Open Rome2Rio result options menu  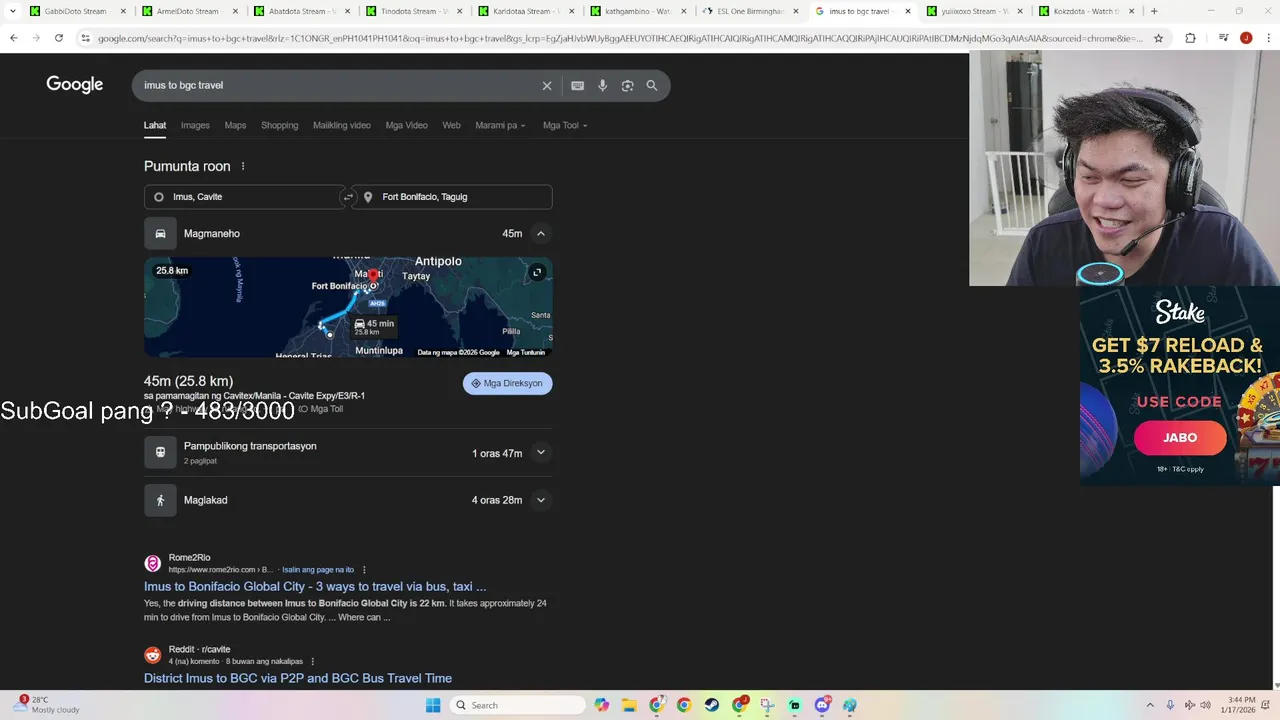364,570
